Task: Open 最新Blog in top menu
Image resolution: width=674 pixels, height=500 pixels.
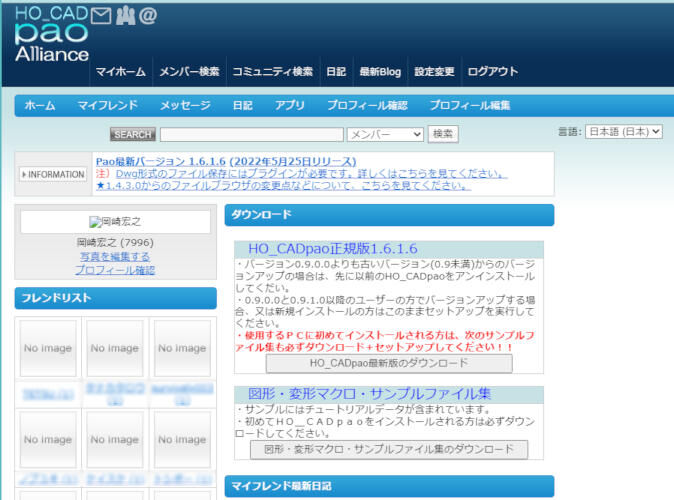Action: pos(380,71)
